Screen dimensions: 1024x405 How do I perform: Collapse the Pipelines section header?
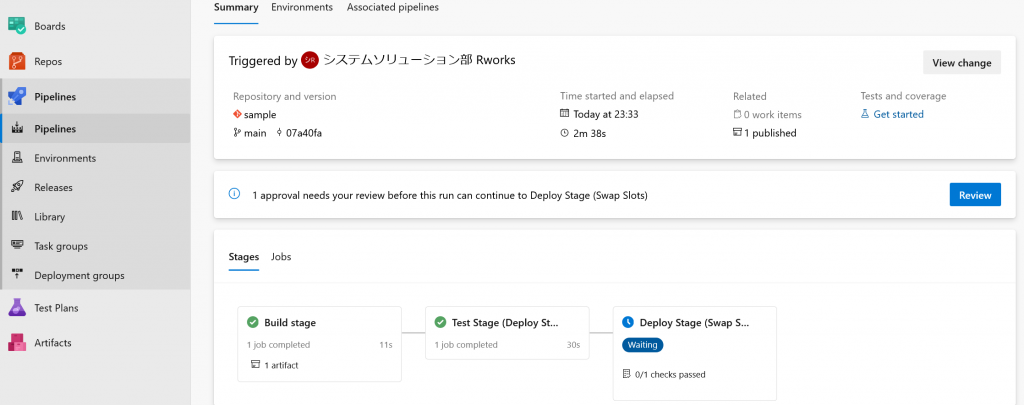point(96,97)
